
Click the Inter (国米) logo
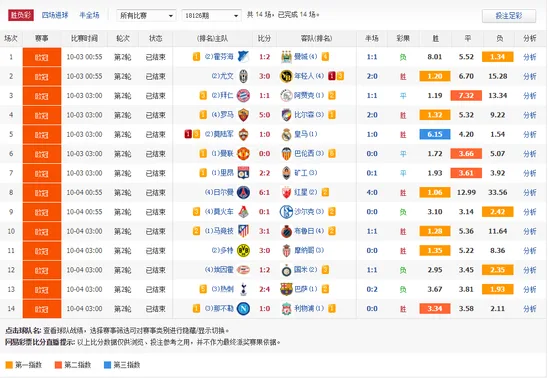coord(286,270)
